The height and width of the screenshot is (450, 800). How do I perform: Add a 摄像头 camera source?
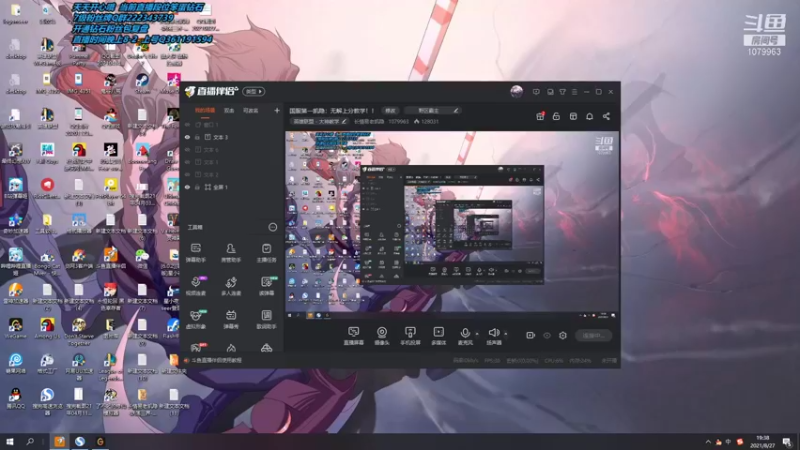tap(382, 336)
